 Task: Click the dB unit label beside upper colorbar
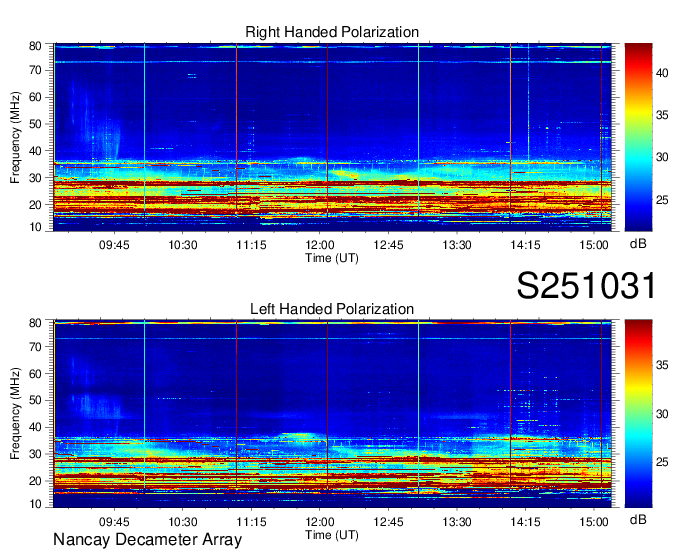pyautogui.click(x=638, y=243)
